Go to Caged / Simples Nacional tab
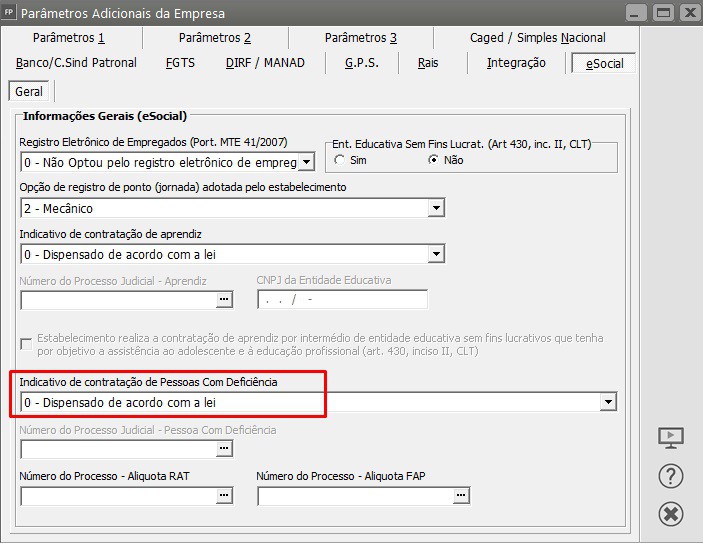Screen dimensions: 703x543 coord(538,38)
